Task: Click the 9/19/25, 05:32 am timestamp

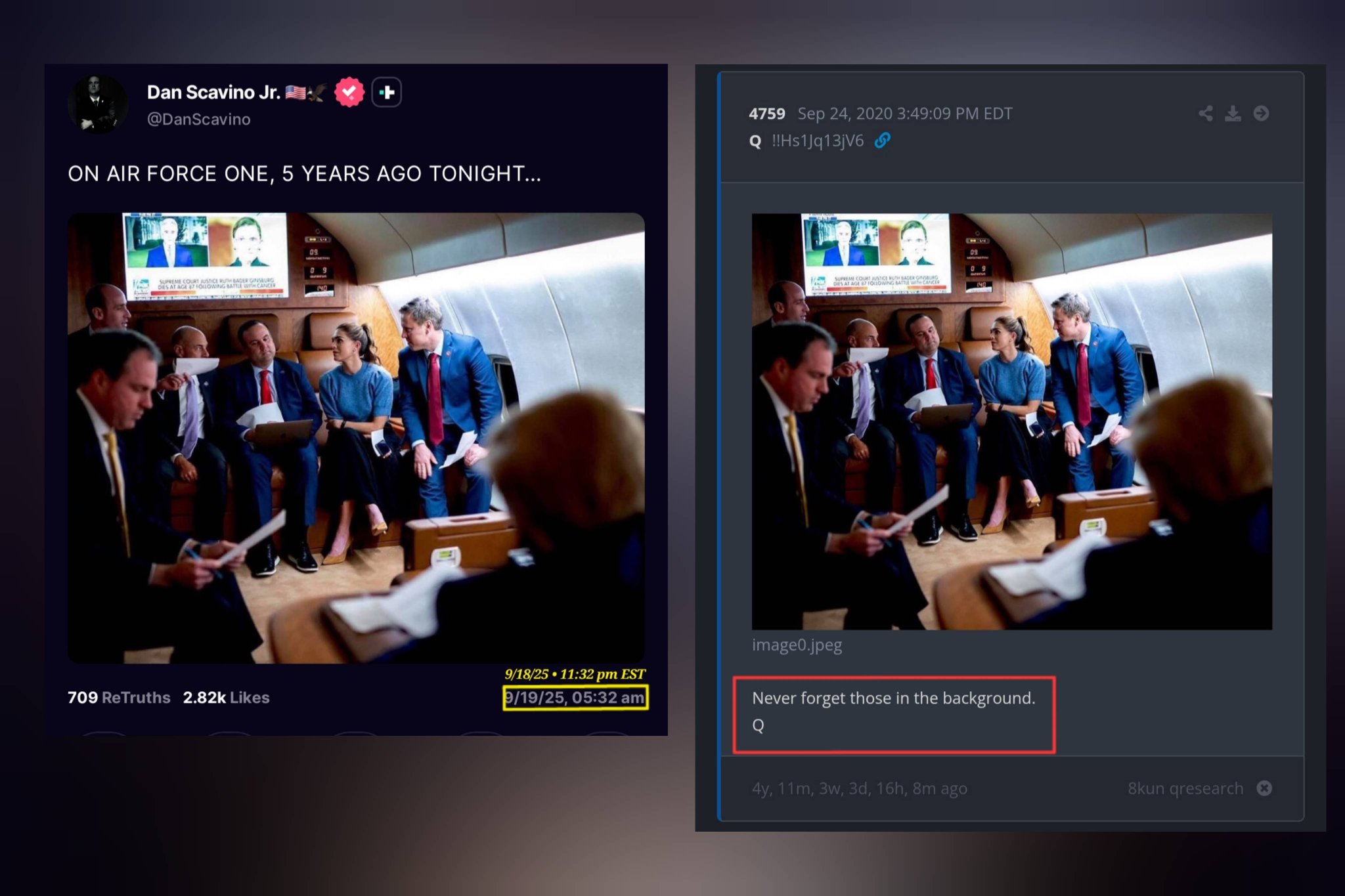Action: [x=575, y=697]
